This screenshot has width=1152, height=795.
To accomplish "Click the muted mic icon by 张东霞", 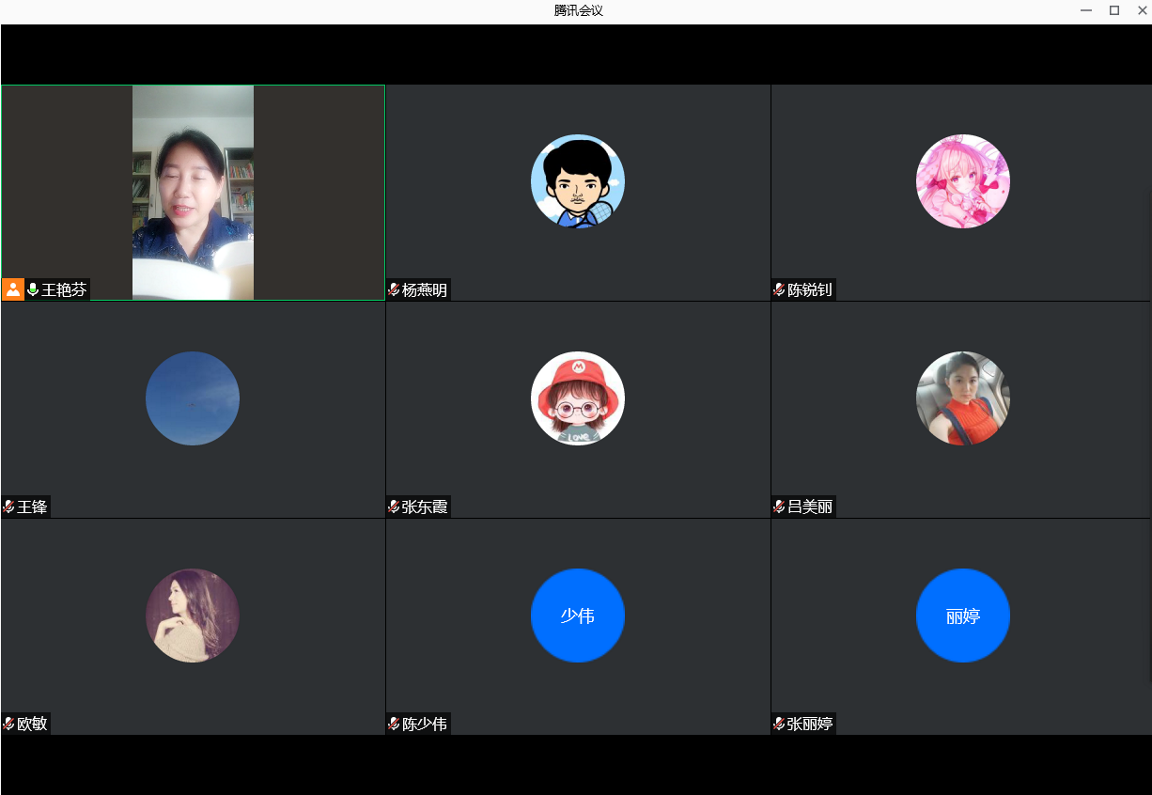I will pyautogui.click(x=394, y=507).
